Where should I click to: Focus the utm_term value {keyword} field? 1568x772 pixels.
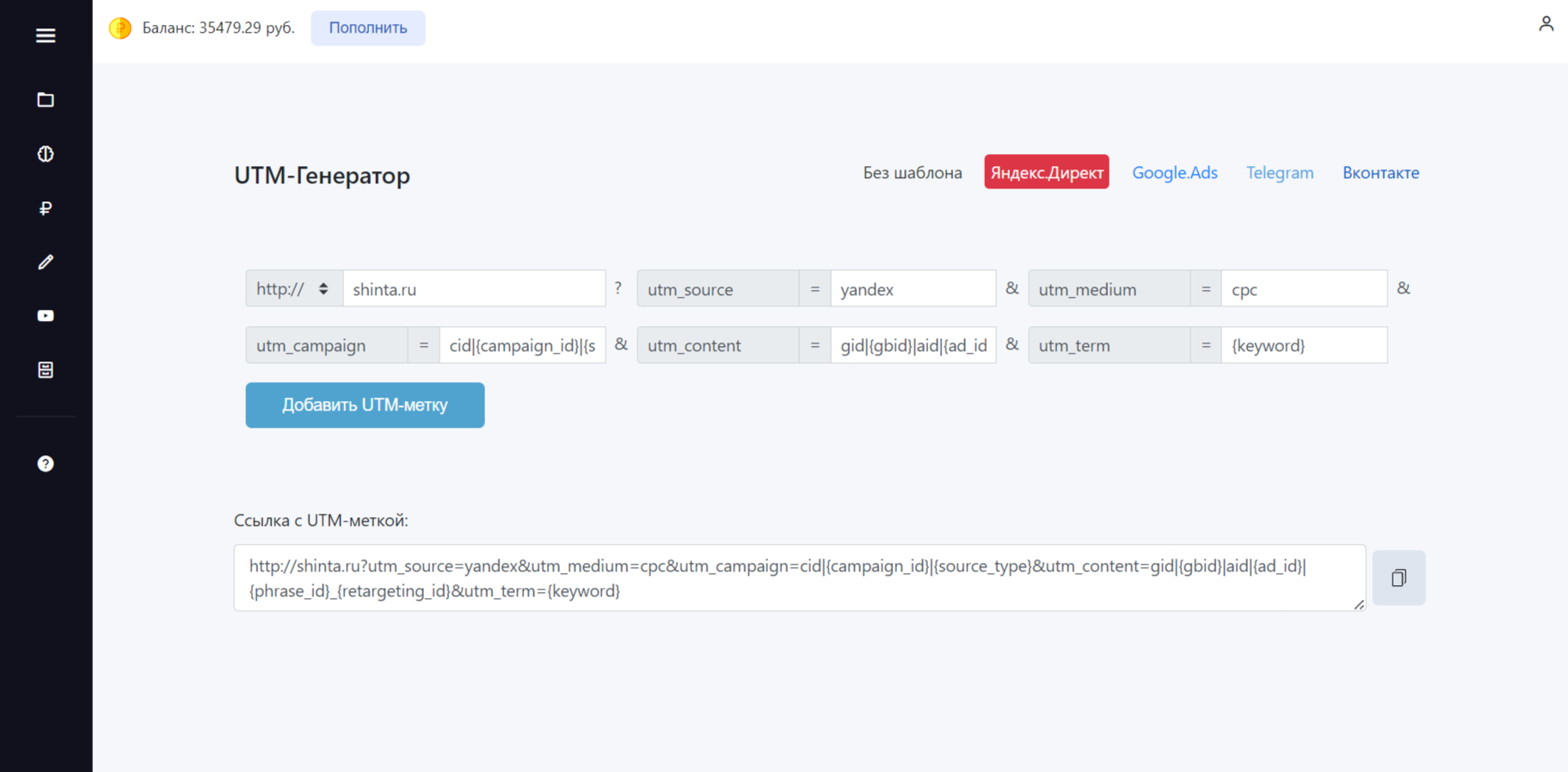coord(1304,345)
